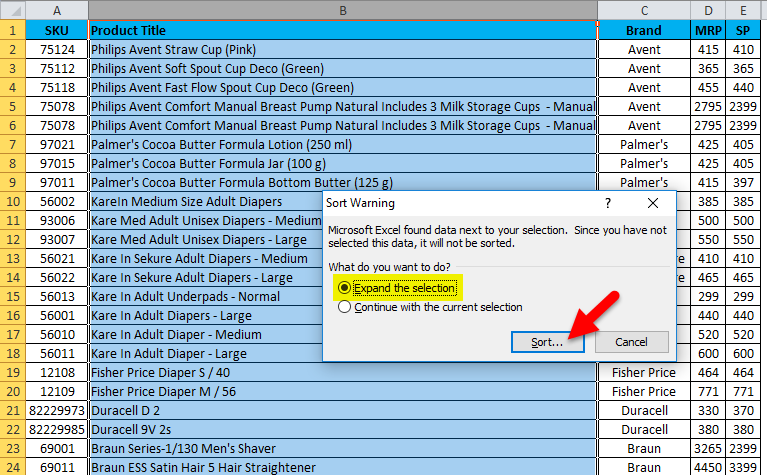Cancel the Sort Warning dialog
Screen dimensions: 767x475
pyautogui.click(x=632, y=342)
